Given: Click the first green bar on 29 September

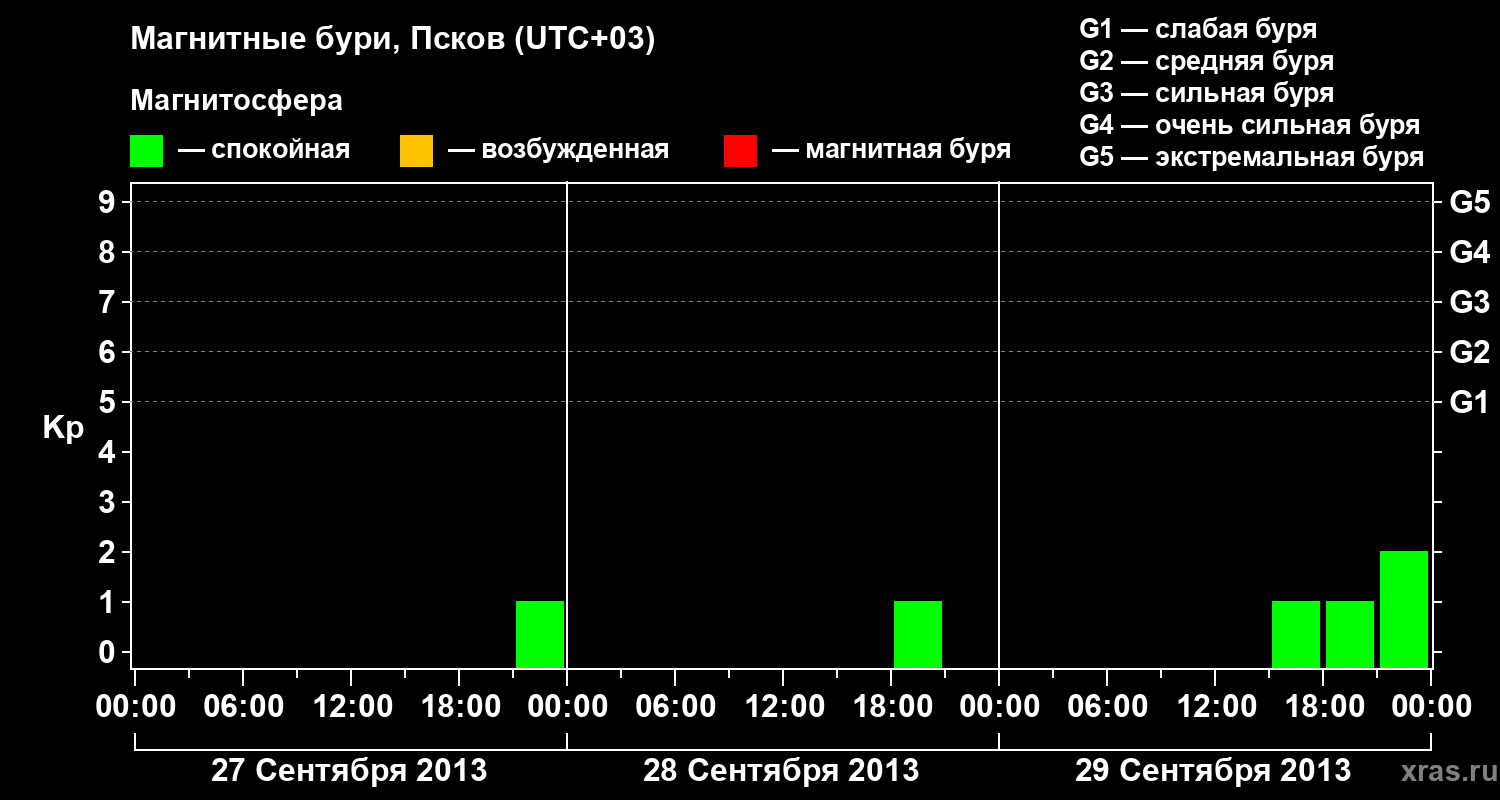Looking at the screenshot, I should pyautogui.click(x=1296, y=634).
